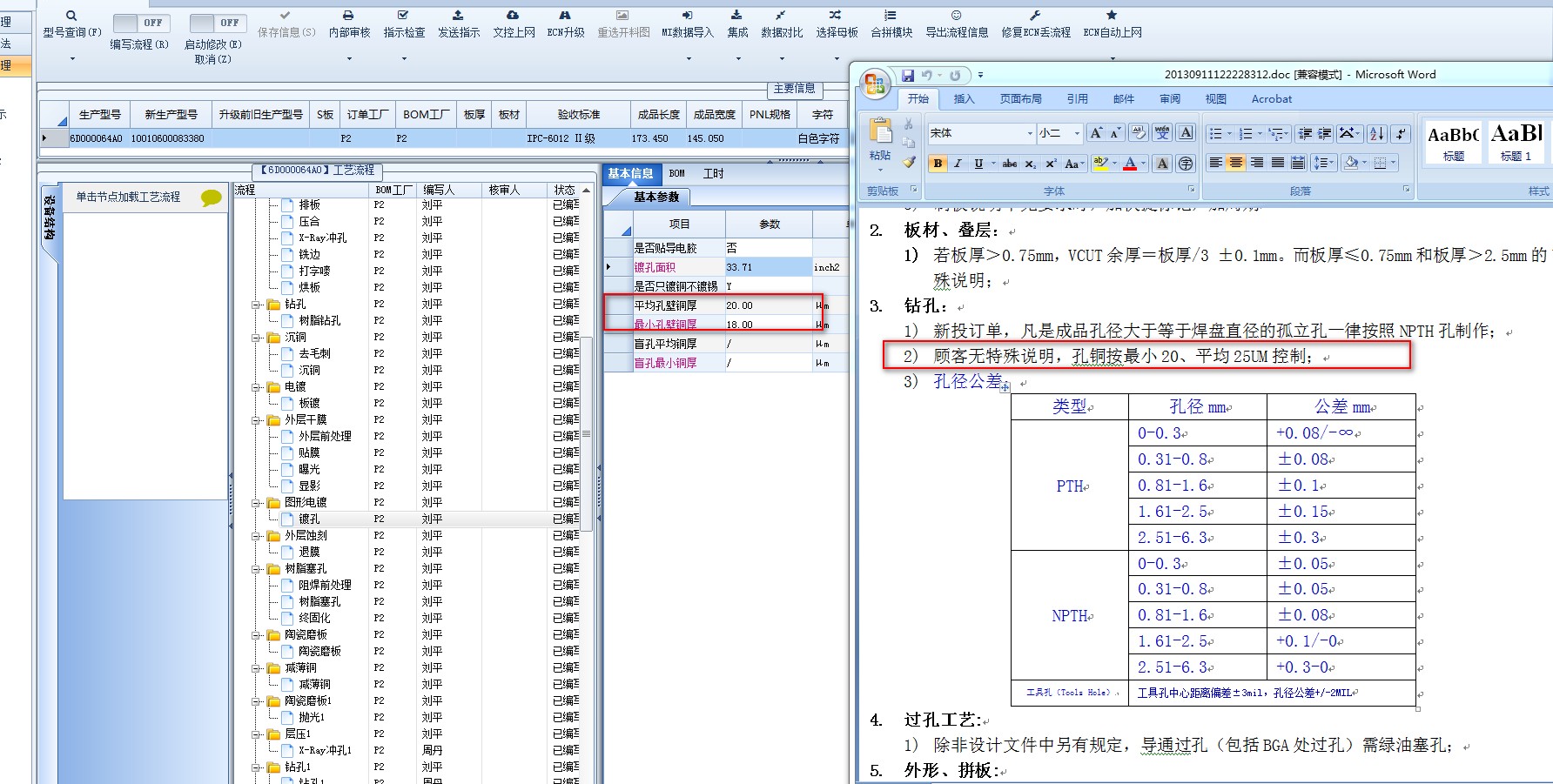
Task: Click Center alignment button in Word
Action: click(1236, 164)
